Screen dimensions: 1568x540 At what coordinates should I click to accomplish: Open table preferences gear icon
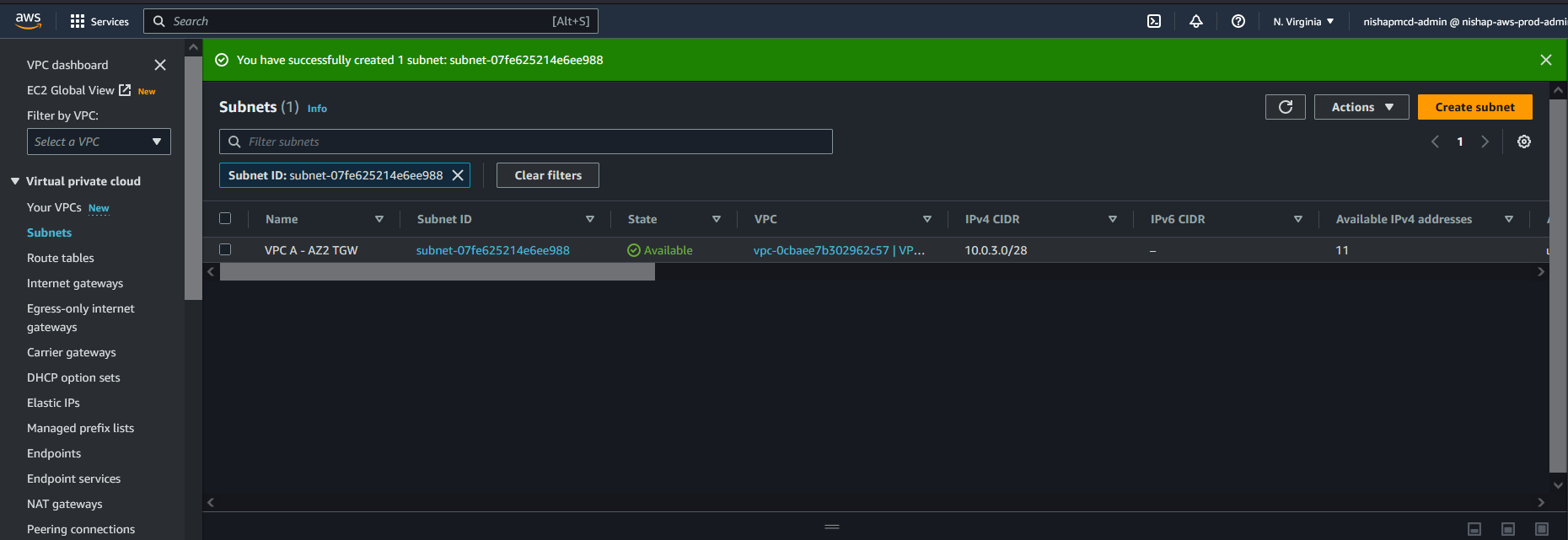[1523, 142]
